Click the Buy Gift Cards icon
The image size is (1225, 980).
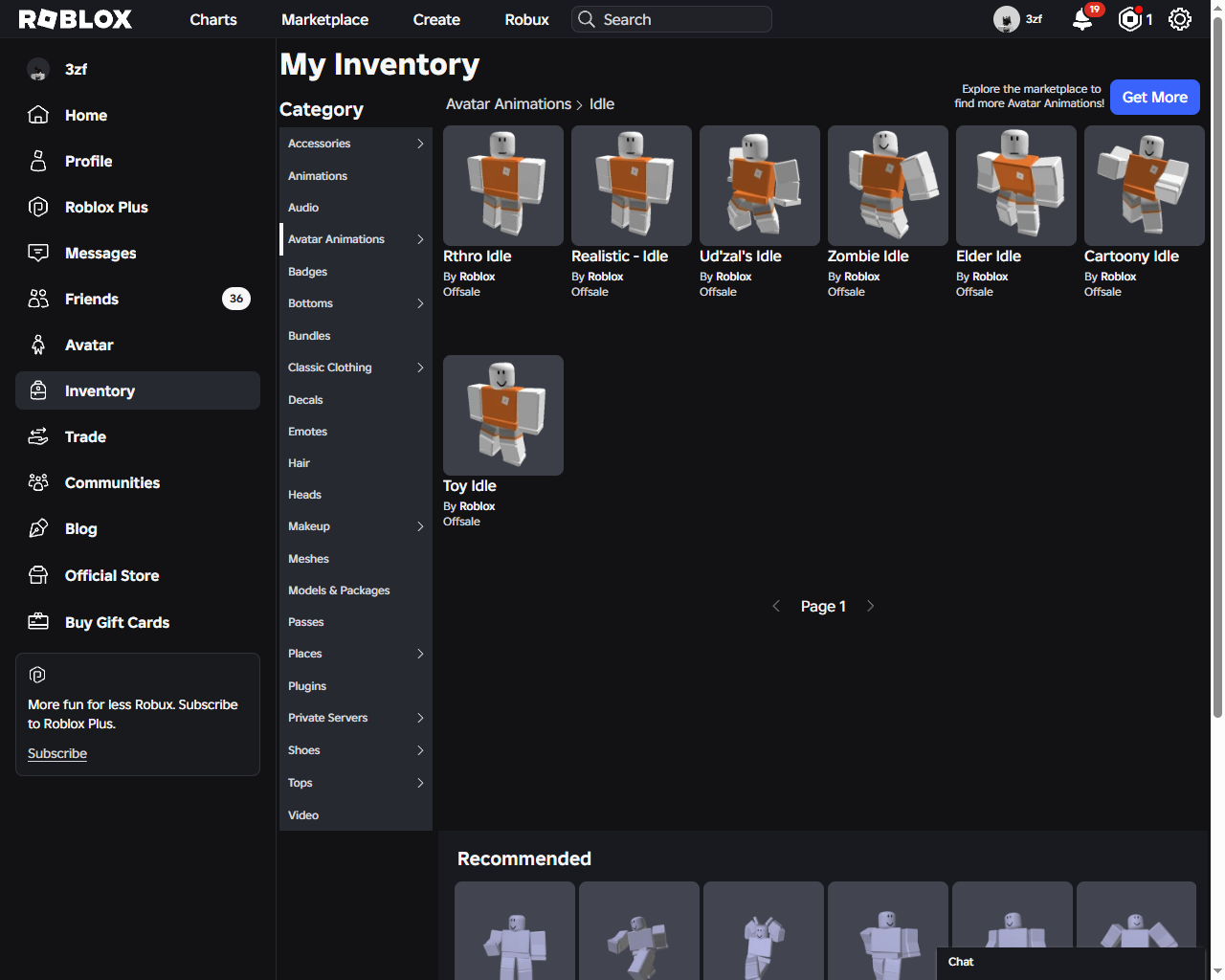(38, 622)
